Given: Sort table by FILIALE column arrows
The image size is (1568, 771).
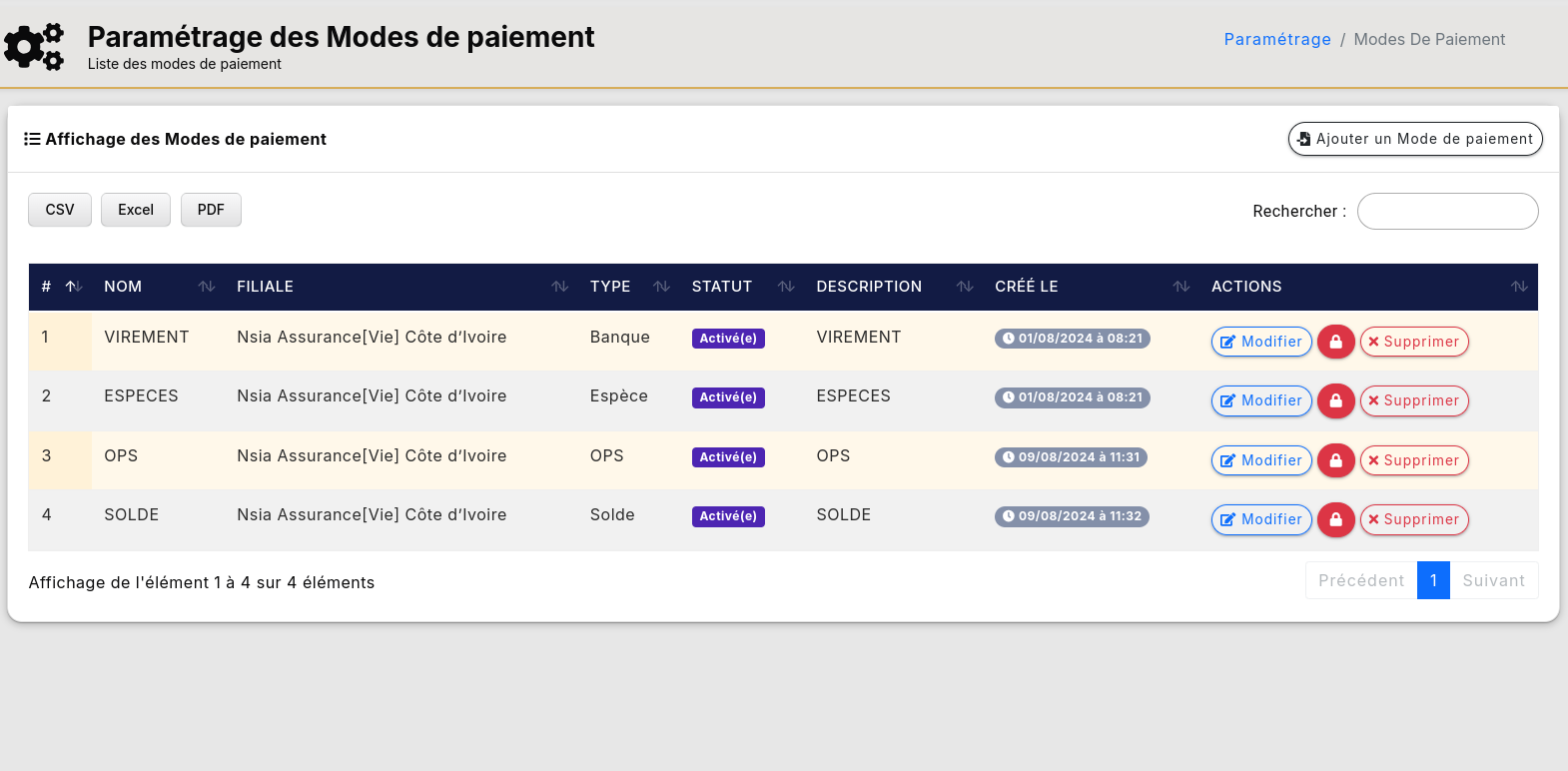Looking at the screenshot, I should 559,287.
